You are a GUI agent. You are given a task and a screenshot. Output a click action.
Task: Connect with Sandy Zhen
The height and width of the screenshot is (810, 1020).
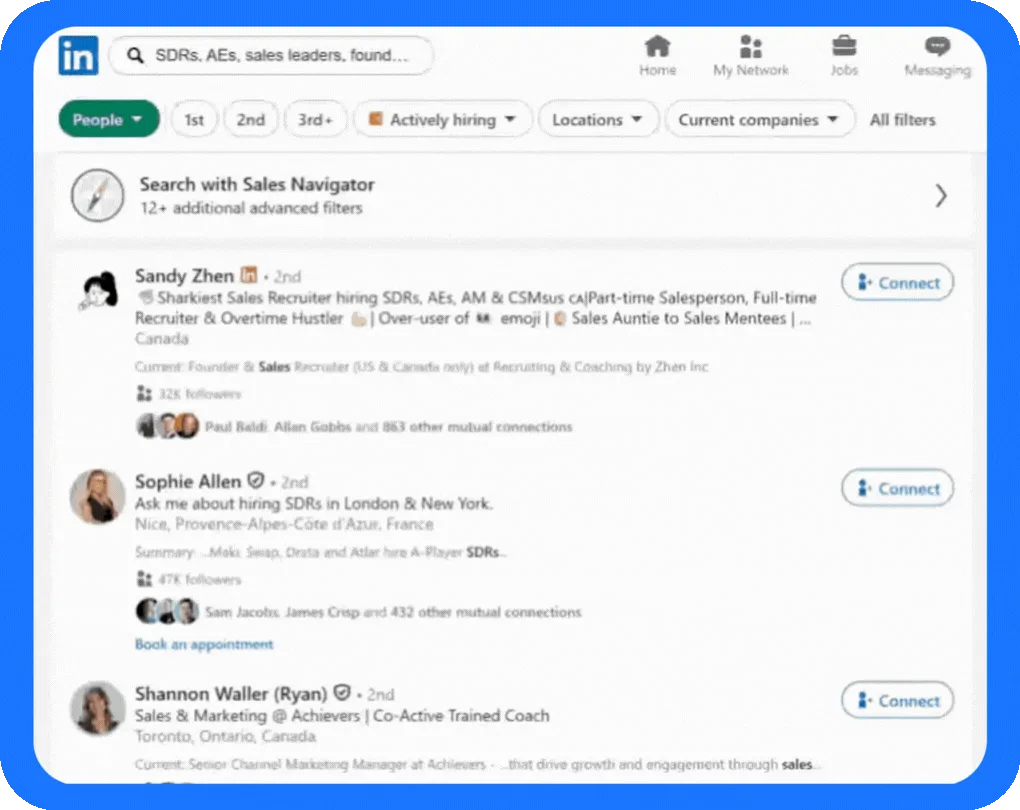pyautogui.click(x=897, y=282)
